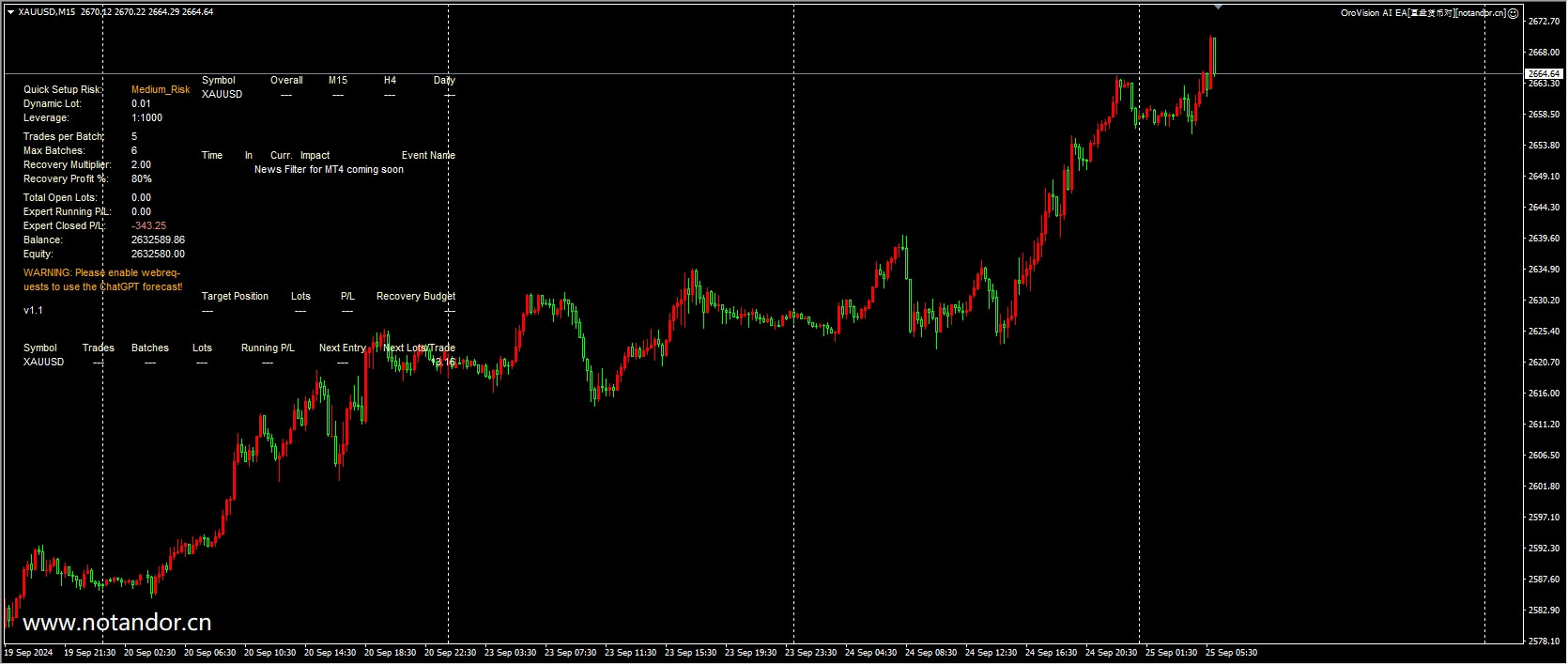
Task: Click the 19 Sep 2024 time axis label
Action: [28, 653]
